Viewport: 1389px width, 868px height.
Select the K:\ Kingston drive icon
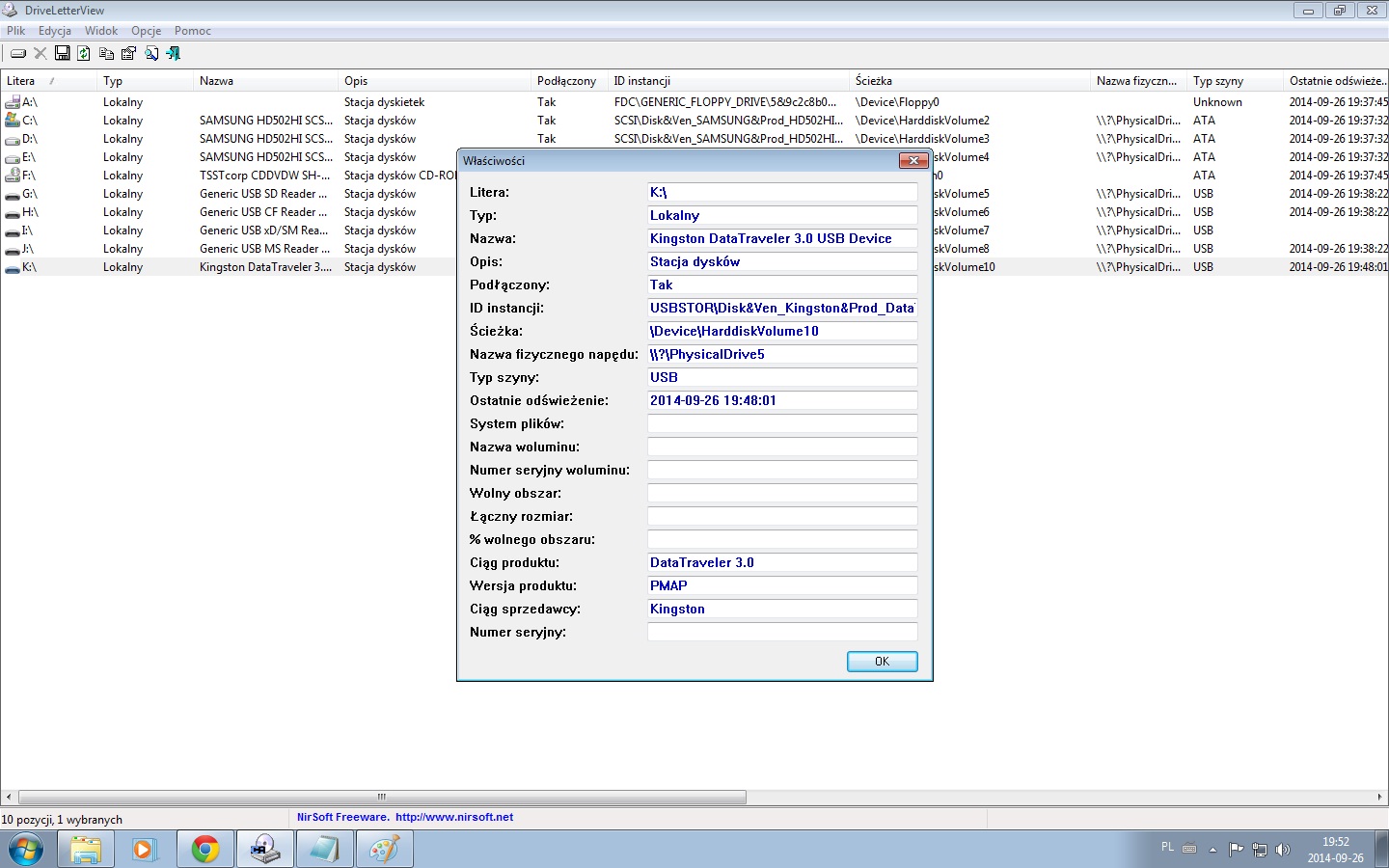tap(13, 267)
